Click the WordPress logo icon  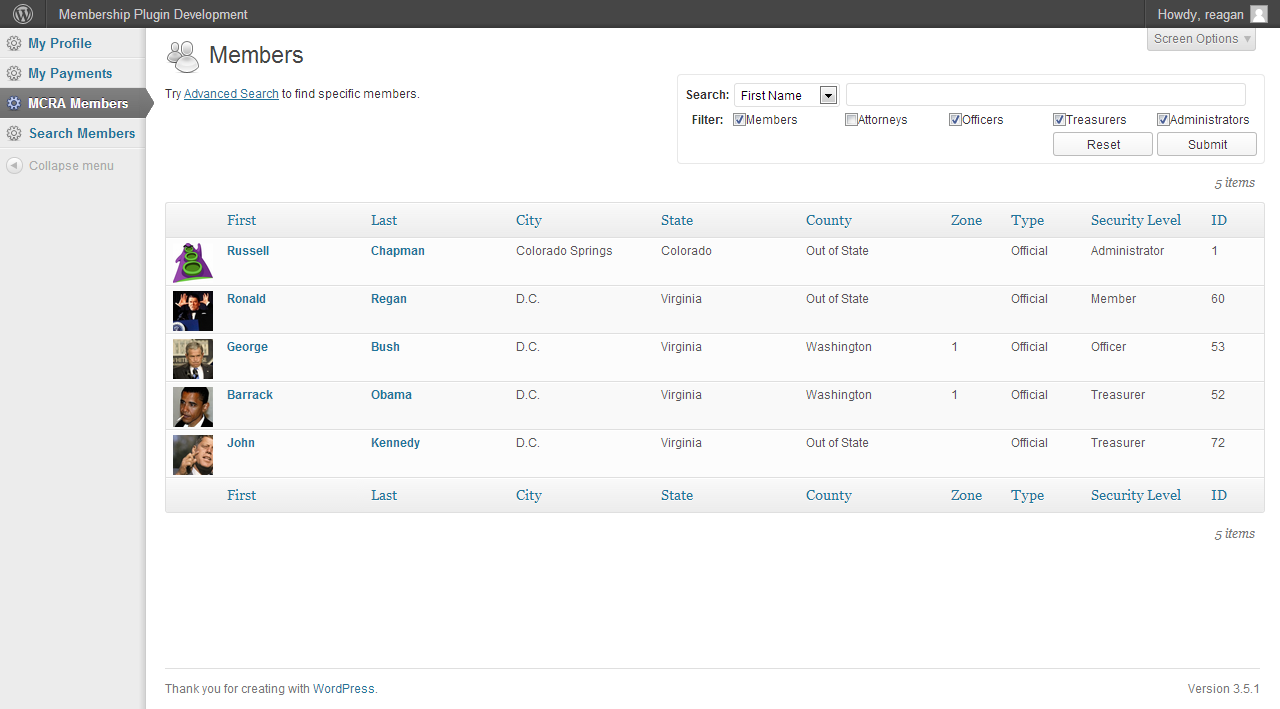(x=22, y=14)
